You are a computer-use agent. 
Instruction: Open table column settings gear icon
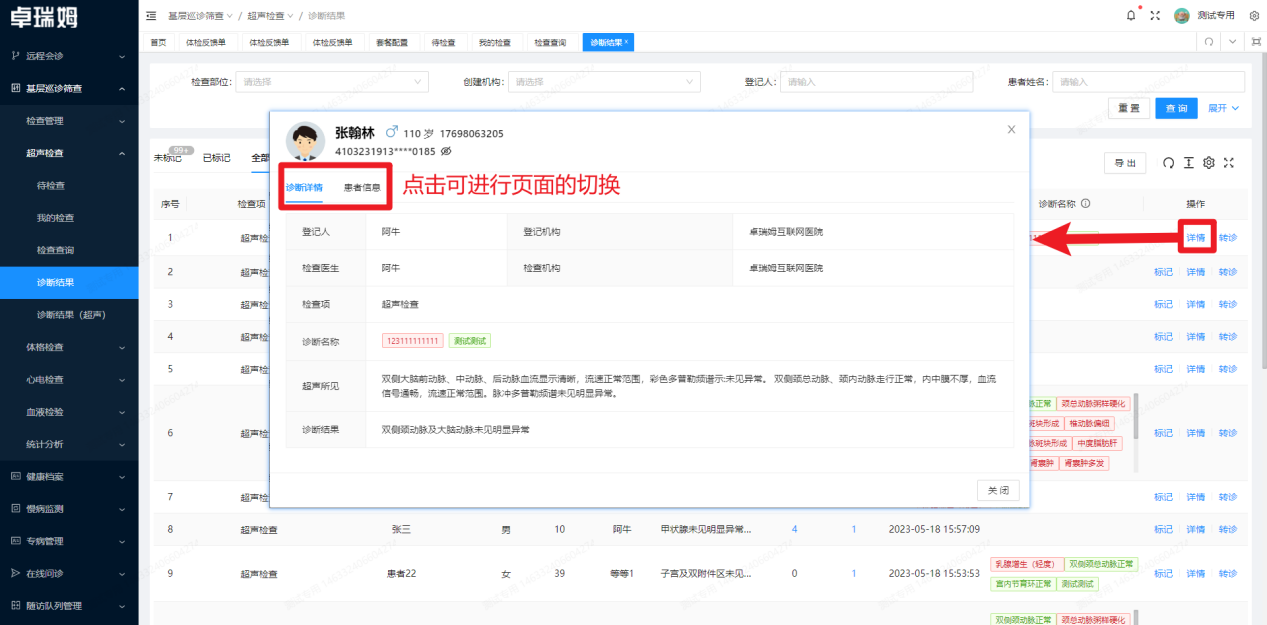(1208, 163)
